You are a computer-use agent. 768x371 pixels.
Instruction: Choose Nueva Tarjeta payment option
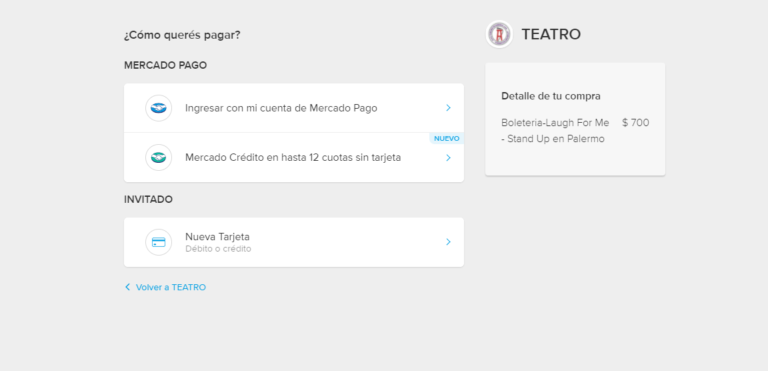click(294, 242)
